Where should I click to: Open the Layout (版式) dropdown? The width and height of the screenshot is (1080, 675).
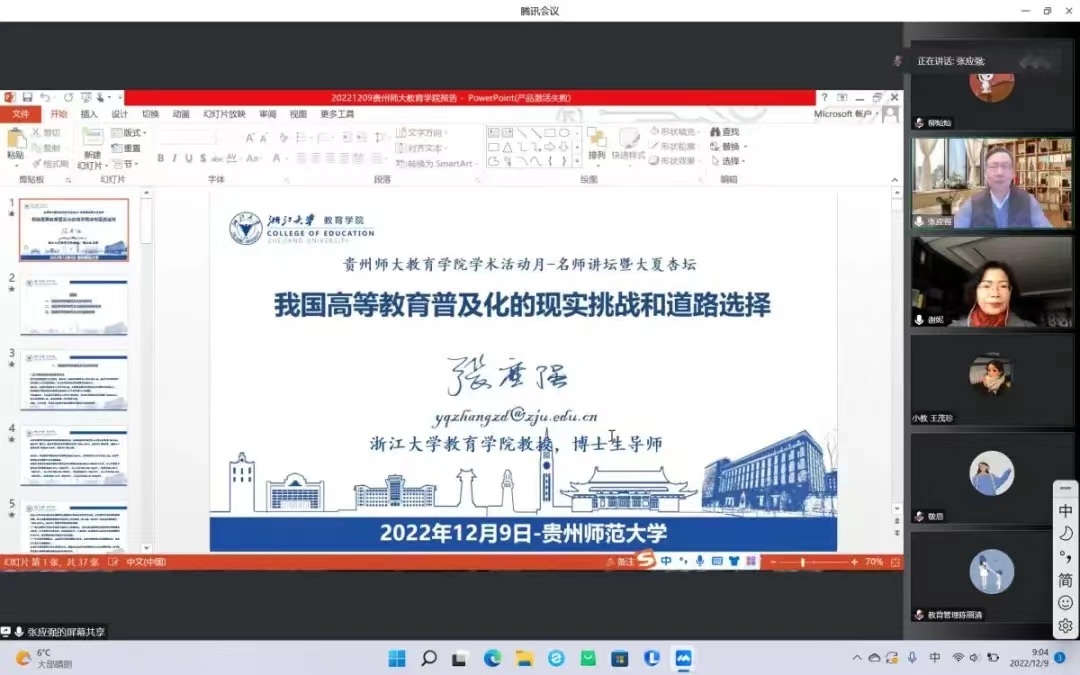coord(129,132)
